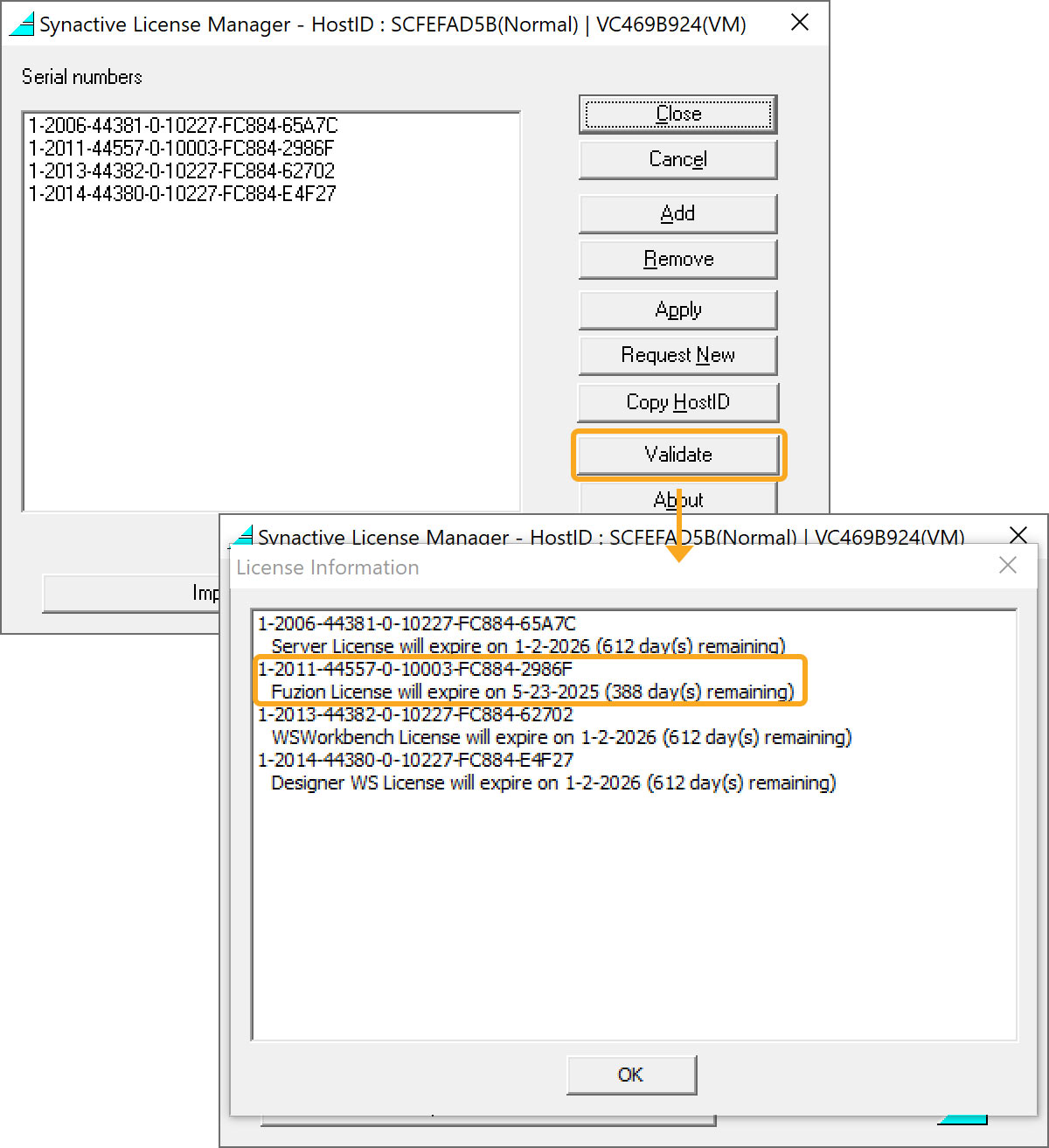The height and width of the screenshot is (1148, 1049).
Task: Click the Fuzion License expiry line
Action: click(532, 692)
